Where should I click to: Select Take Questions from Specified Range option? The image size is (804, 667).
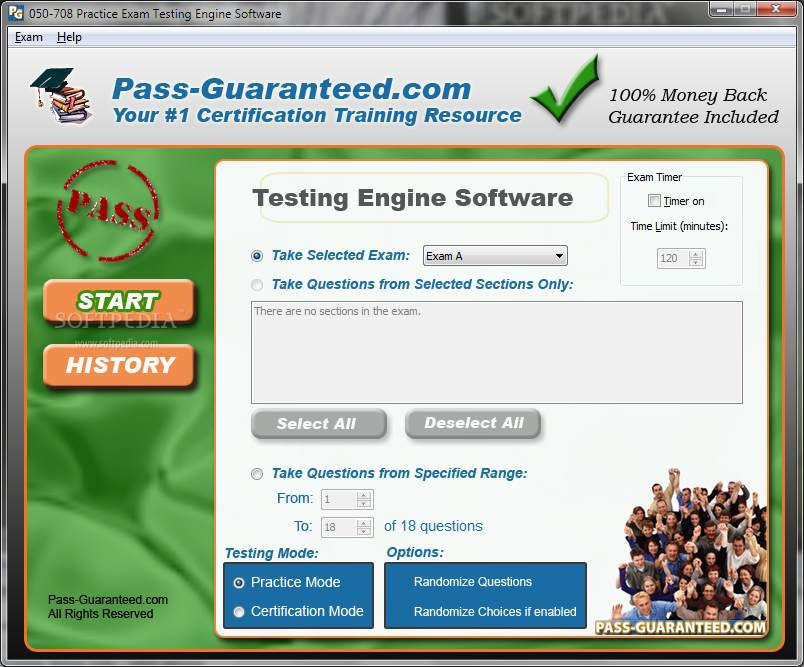pyautogui.click(x=257, y=474)
